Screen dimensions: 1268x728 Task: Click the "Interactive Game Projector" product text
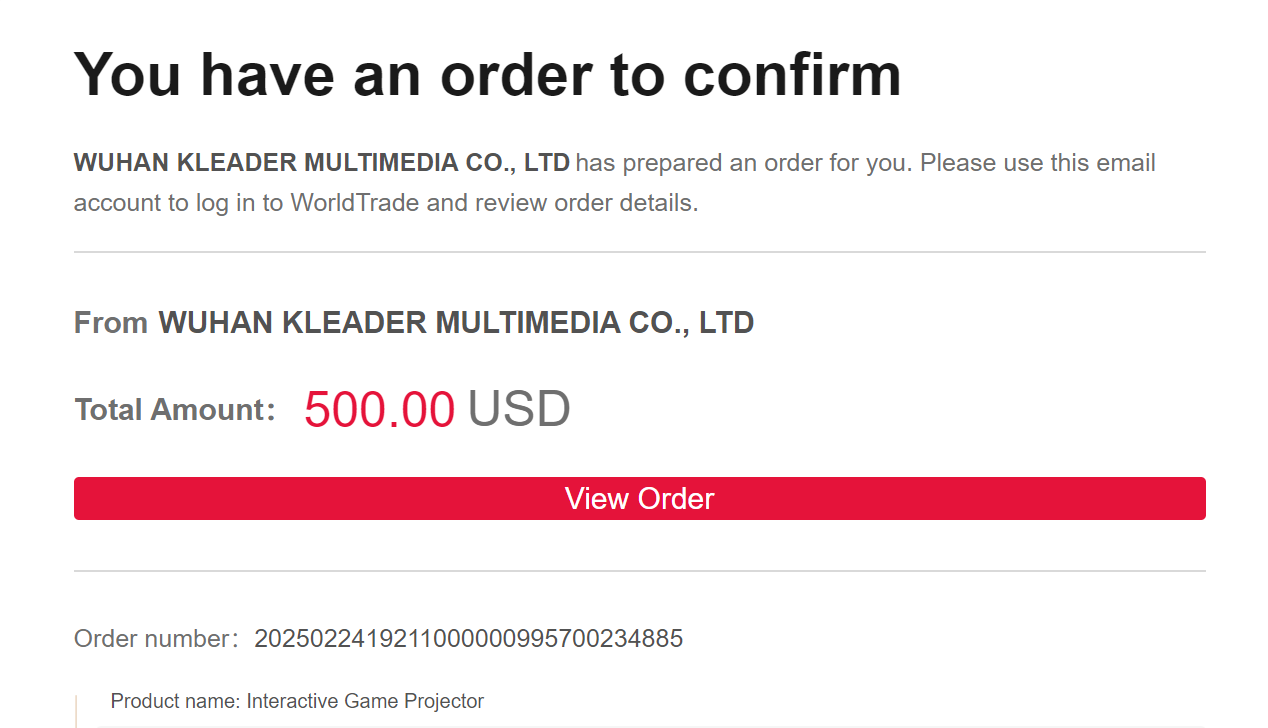(x=365, y=701)
